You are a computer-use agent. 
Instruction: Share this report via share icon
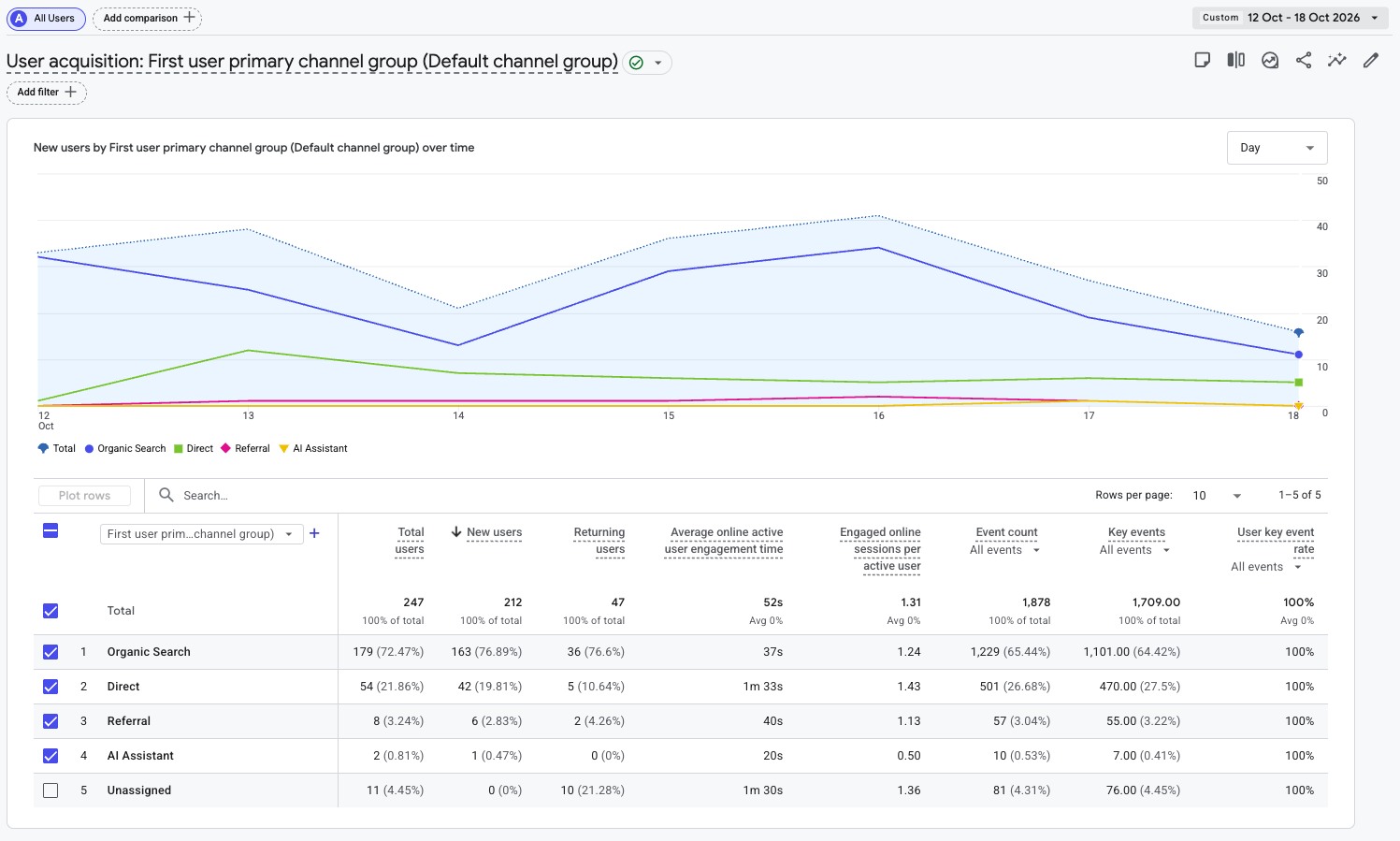1304,60
